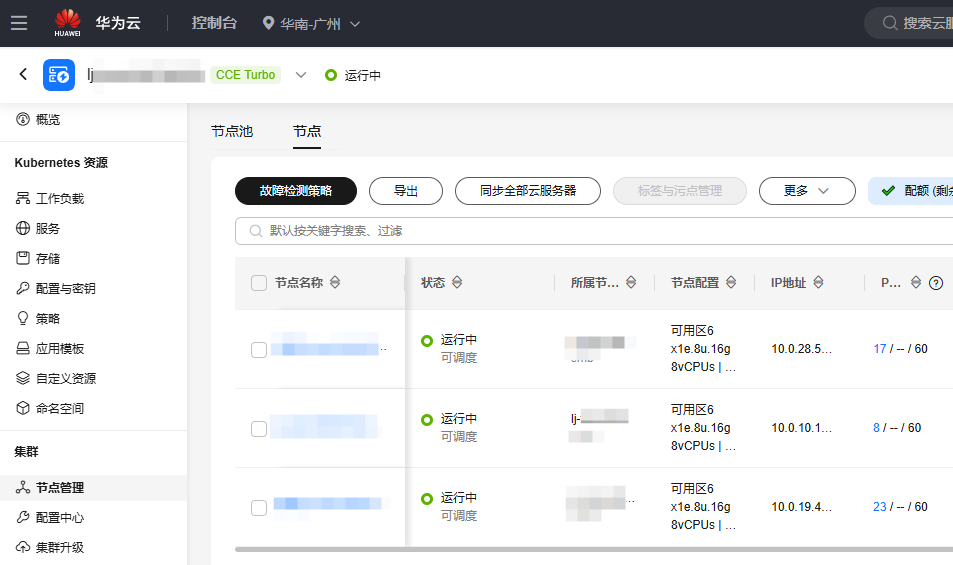
Task: Focus the keyword search filter field
Action: coord(594,231)
